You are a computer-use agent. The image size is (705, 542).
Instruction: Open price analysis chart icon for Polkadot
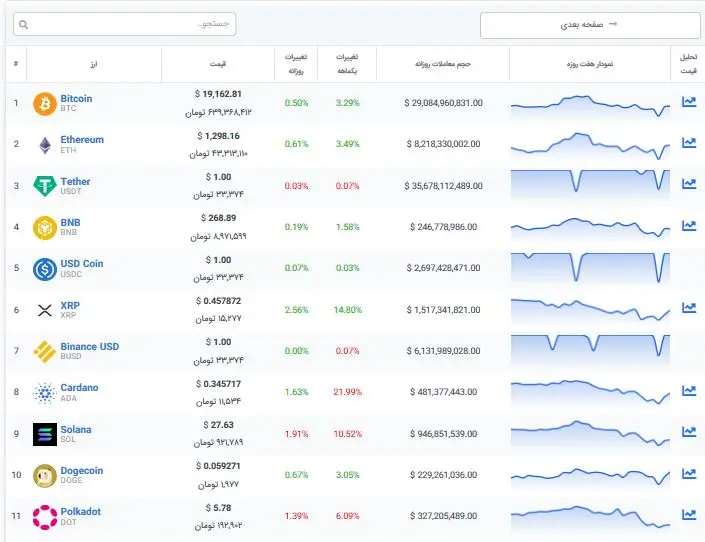tap(688, 516)
